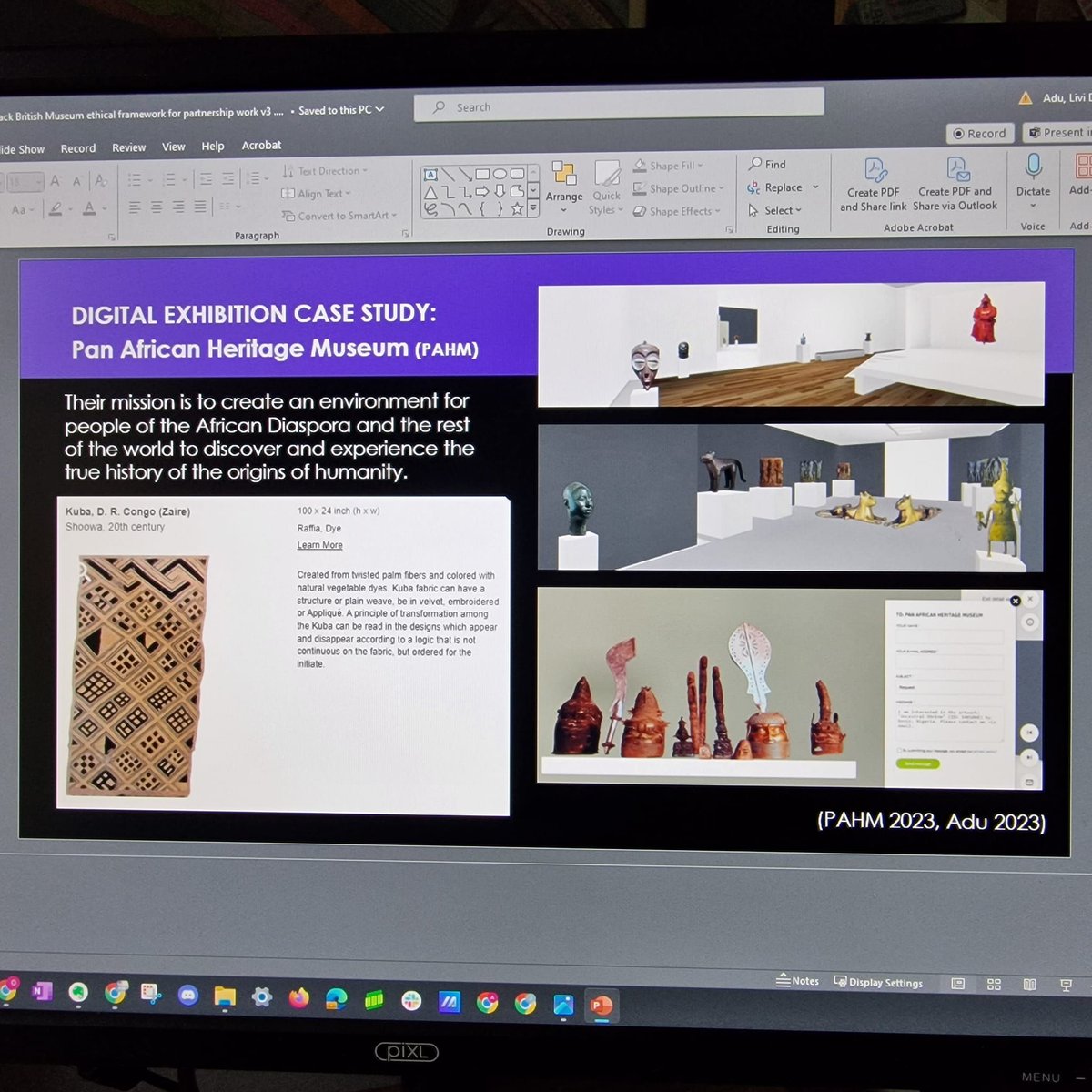Viewport: 1092px width, 1092px height.
Task: Start Slide Show from status bar icon
Action: [x=1067, y=984]
